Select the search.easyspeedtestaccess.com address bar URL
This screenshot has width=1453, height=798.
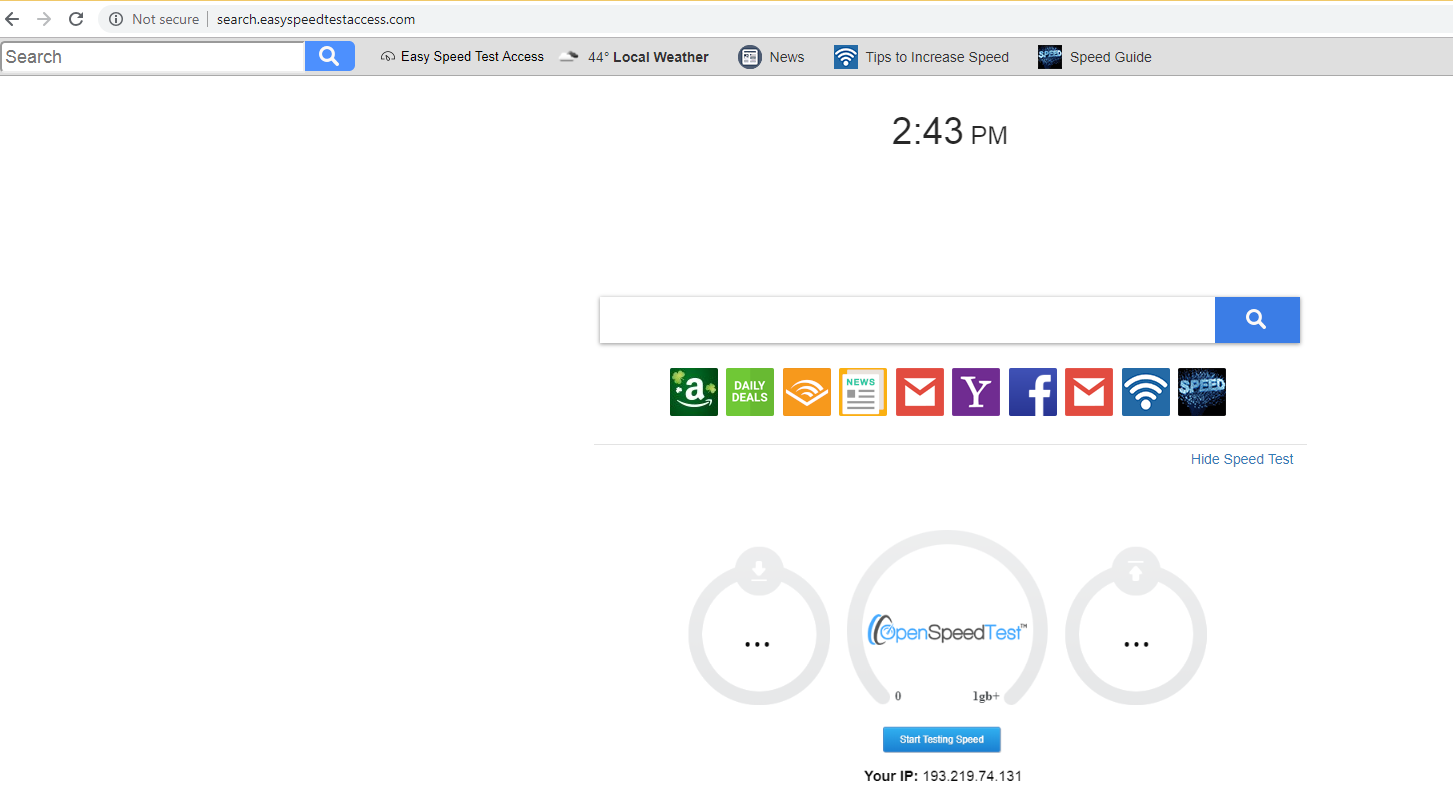tap(316, 19)
